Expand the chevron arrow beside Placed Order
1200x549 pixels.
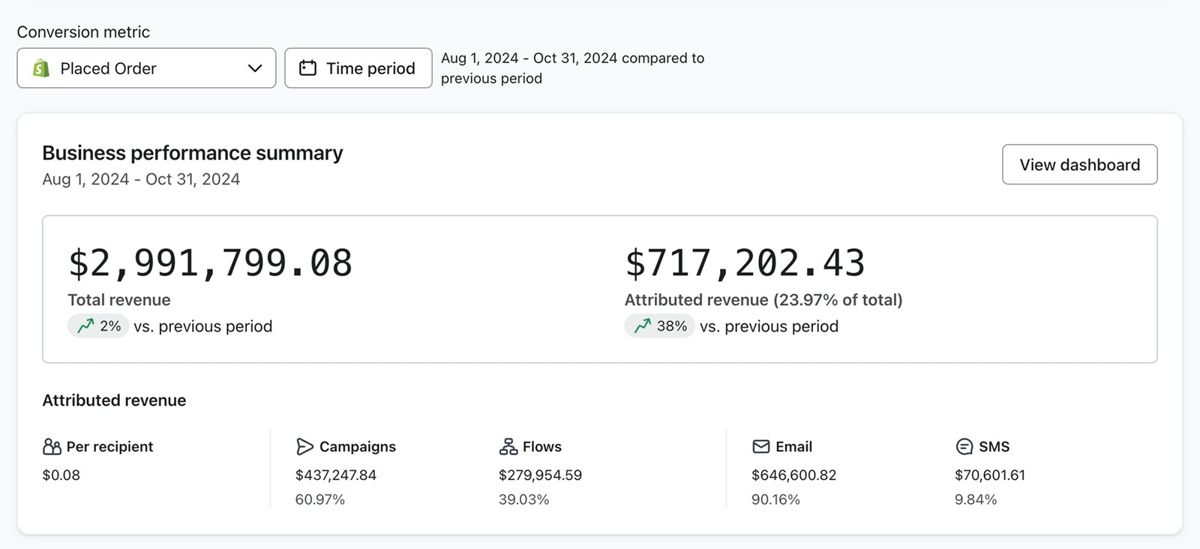pos(255,68)
